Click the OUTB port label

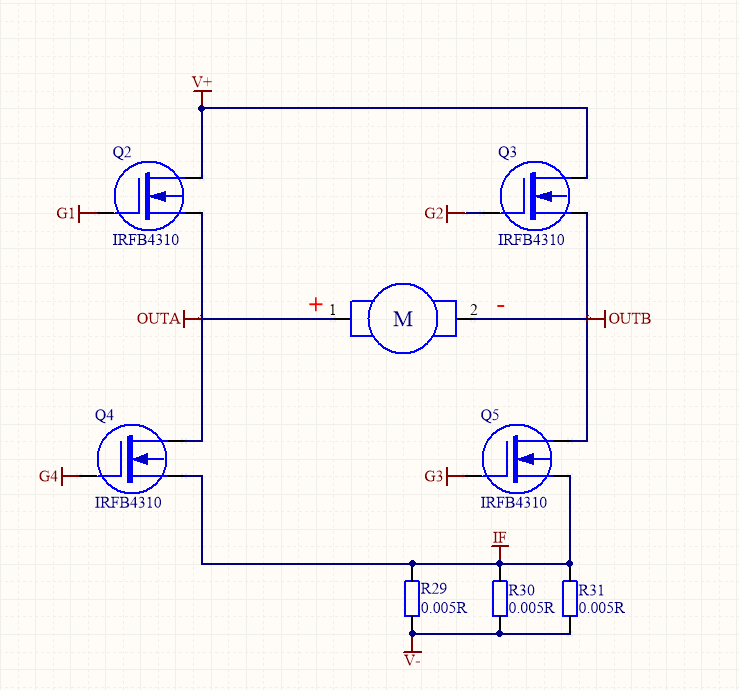click(629, 319)
